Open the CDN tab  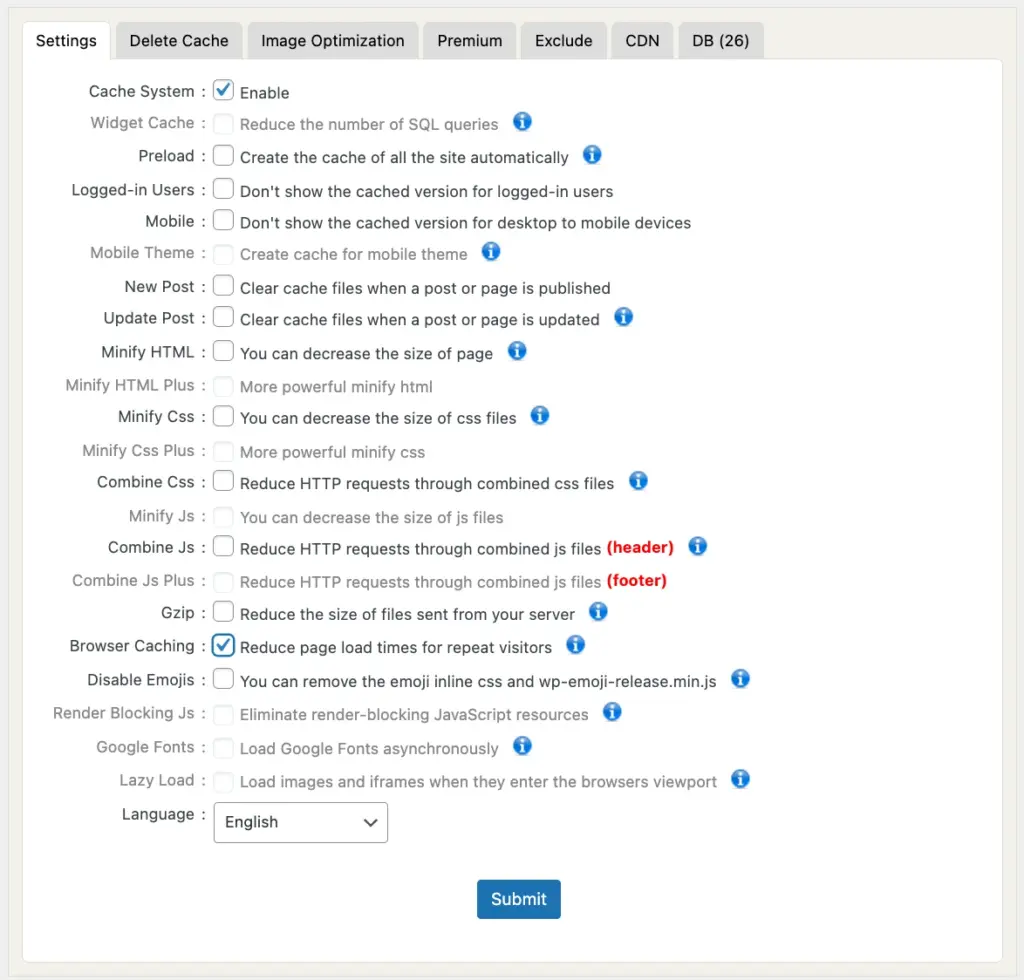tap(642, 40)
